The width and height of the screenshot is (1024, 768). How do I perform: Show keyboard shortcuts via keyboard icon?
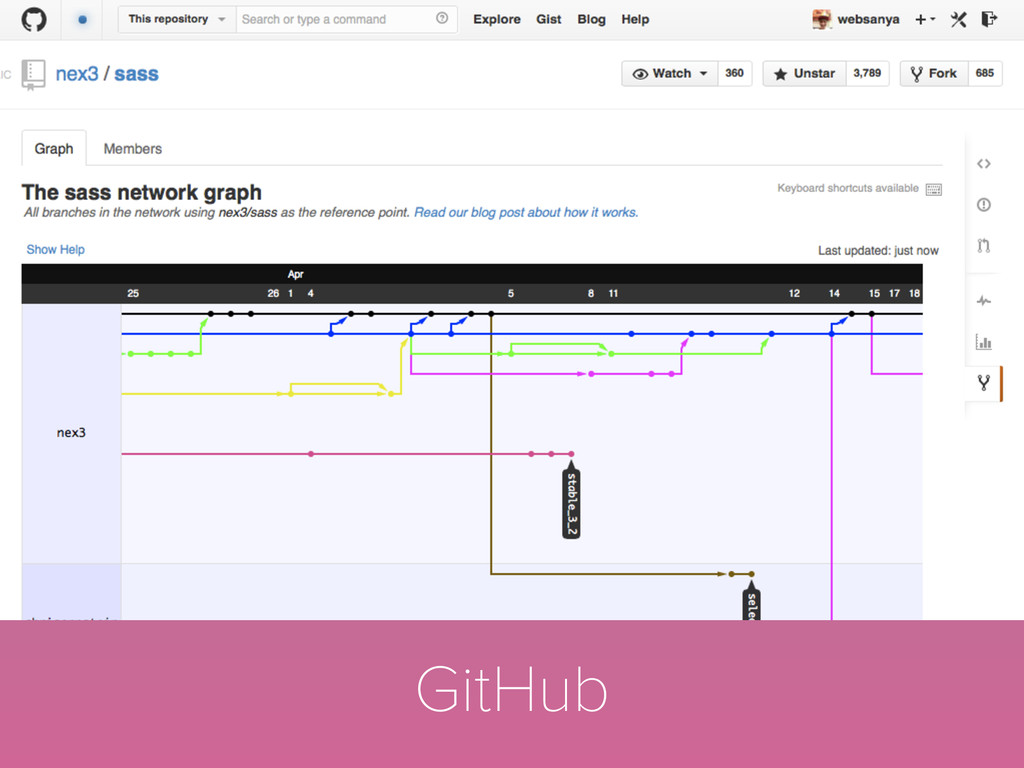pyautogui.click(x=934, y=189)
